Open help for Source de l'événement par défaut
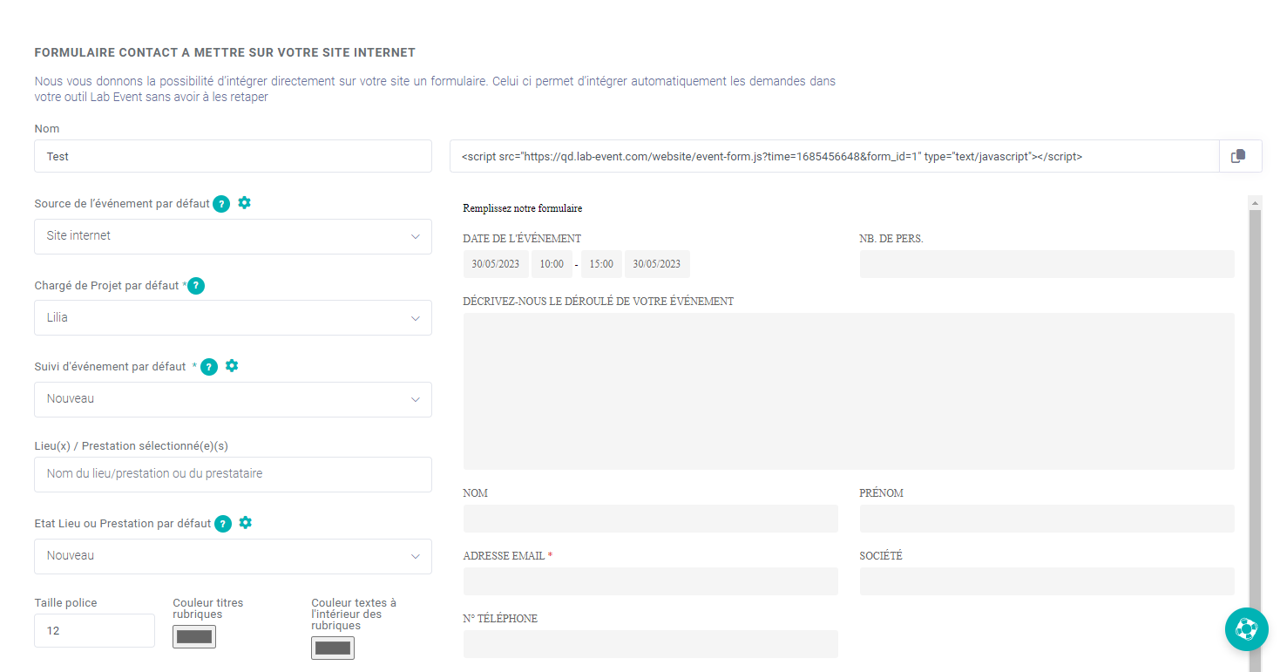Image resolution: width=1280 pixels, height=672 pixels. coord(221,204)
